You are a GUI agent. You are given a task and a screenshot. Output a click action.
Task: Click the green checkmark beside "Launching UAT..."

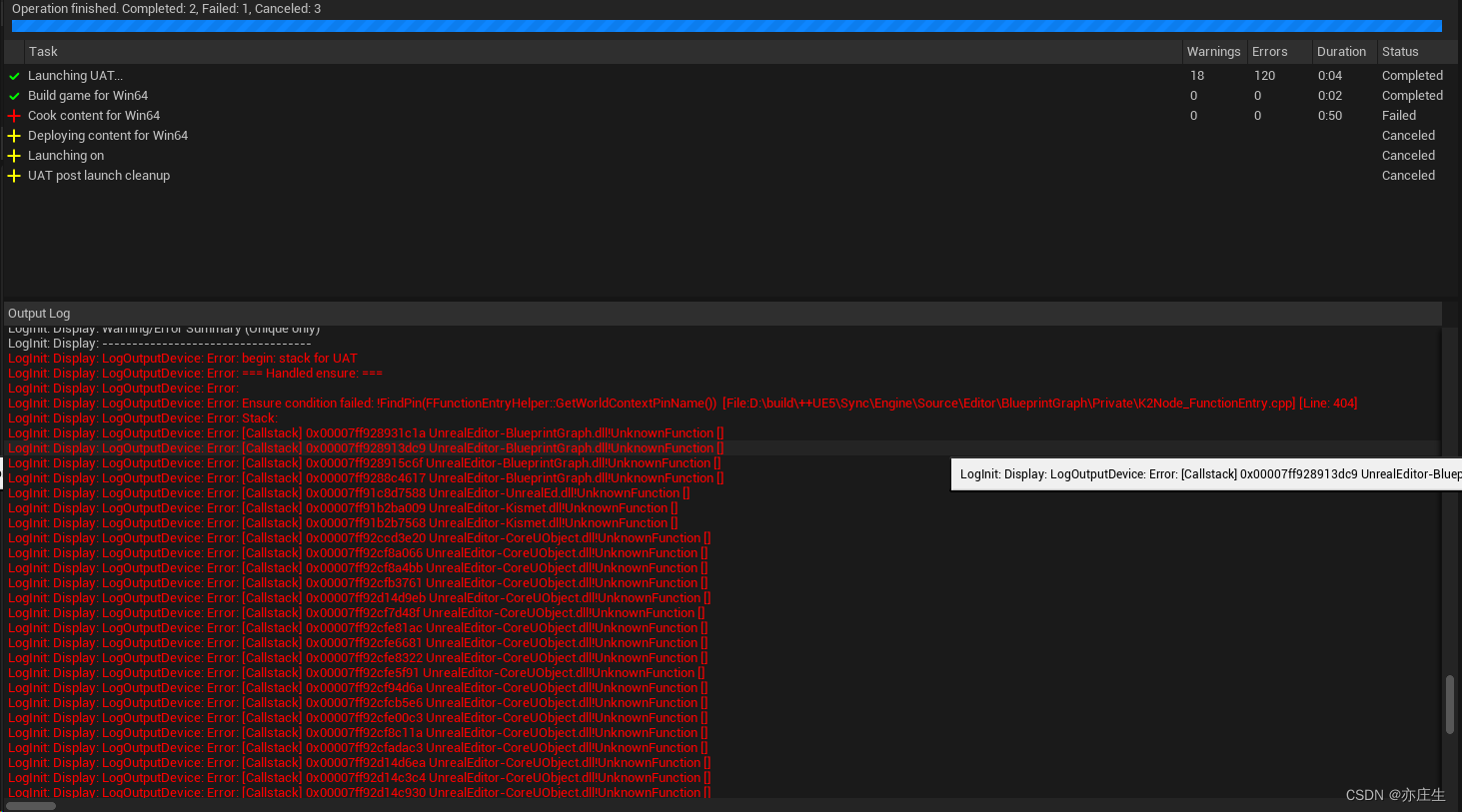pos(14,75)
